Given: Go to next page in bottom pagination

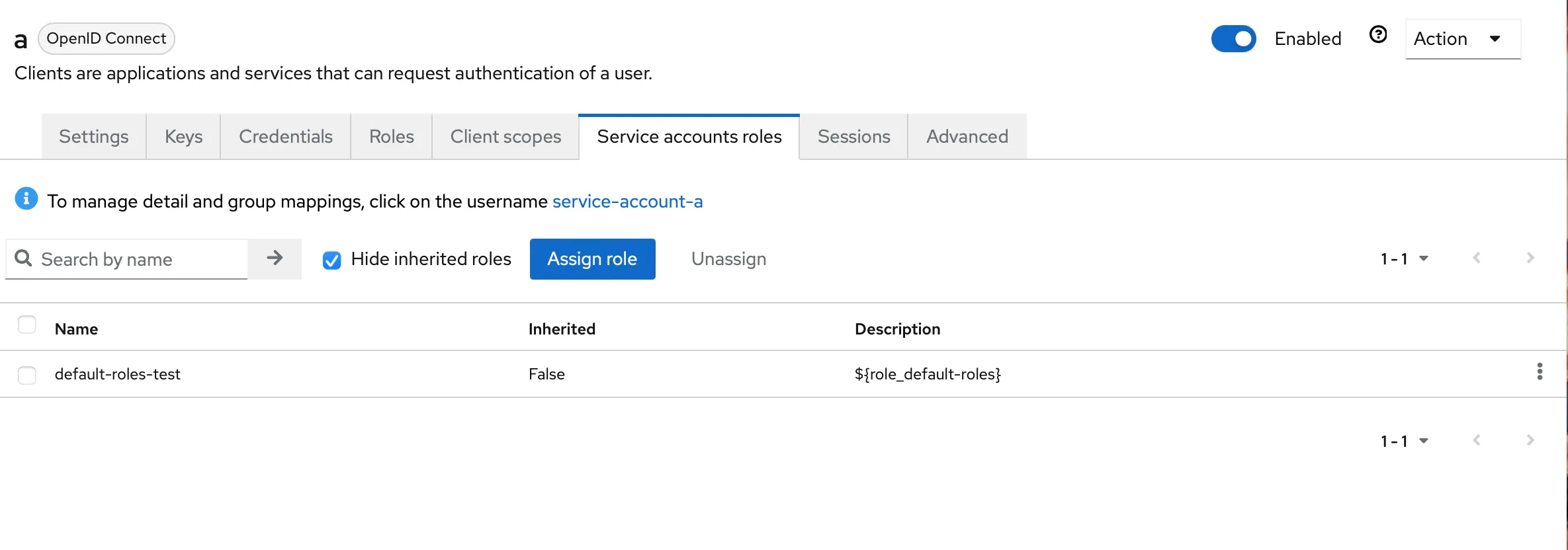Looking at the screenshot, I should click(x=1530, y=441).
